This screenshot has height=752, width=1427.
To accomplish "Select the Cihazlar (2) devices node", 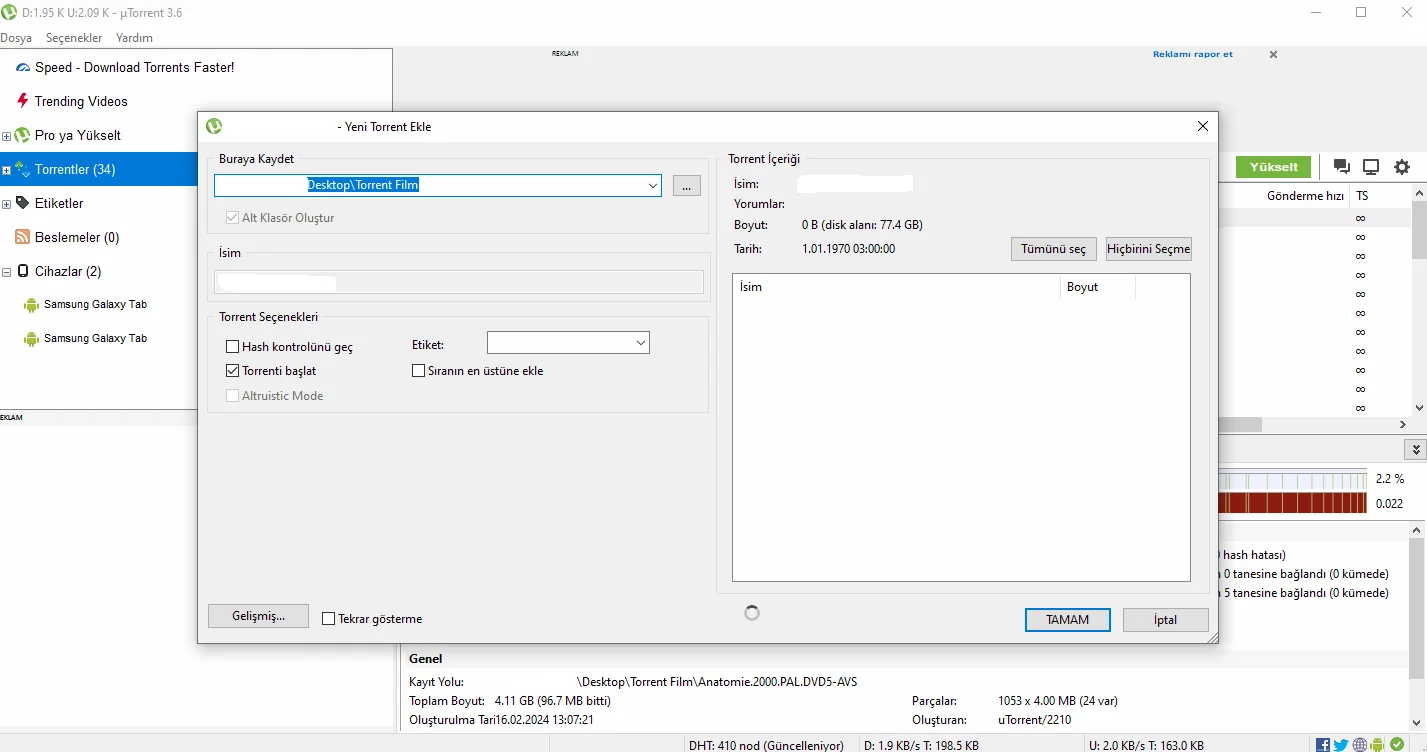I will click(68, 271).
